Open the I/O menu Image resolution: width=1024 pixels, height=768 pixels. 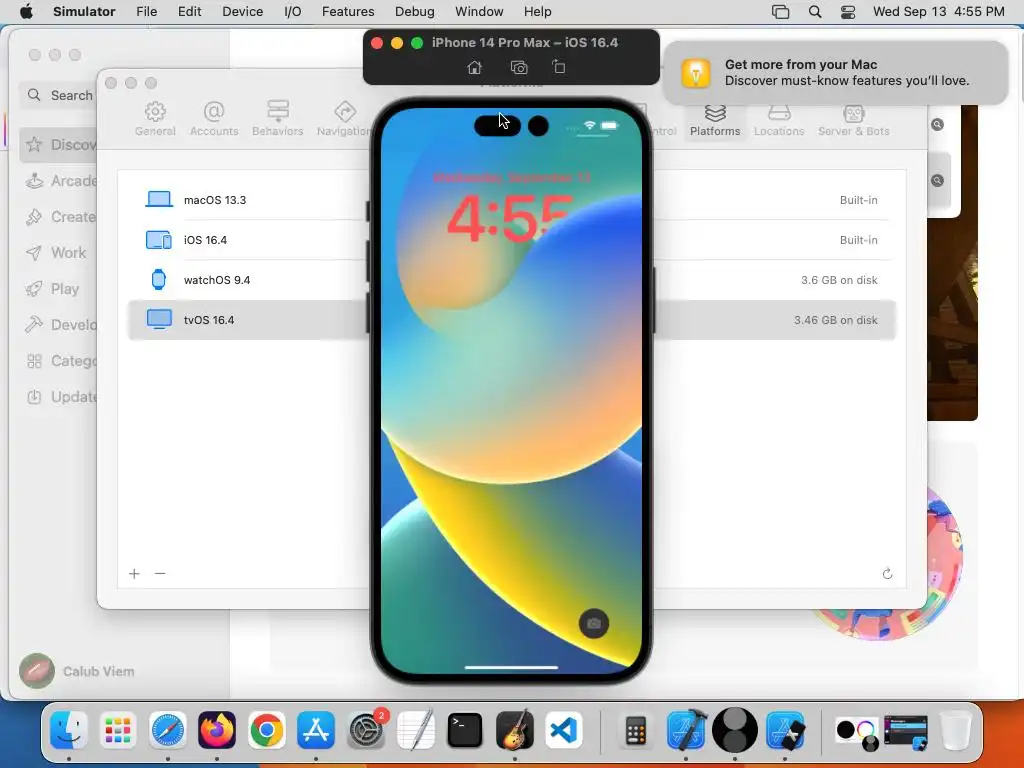(293, 12)
